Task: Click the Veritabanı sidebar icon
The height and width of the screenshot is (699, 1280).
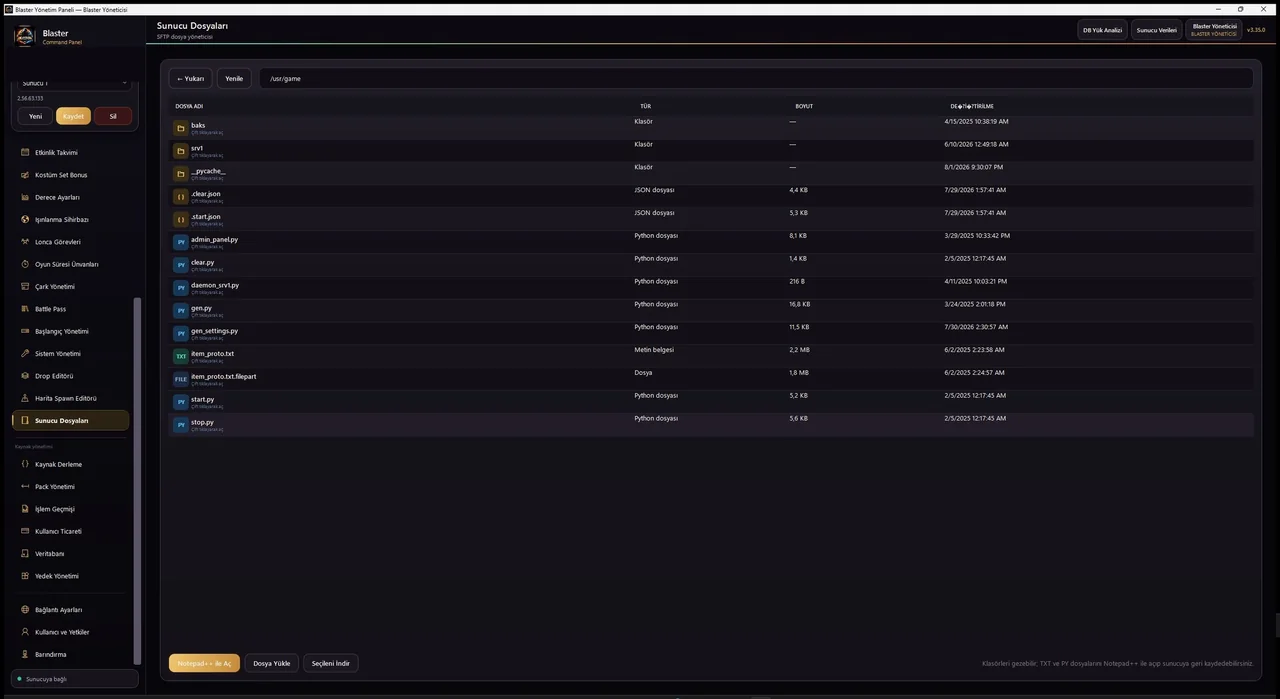Action: [x=25, y=554]
